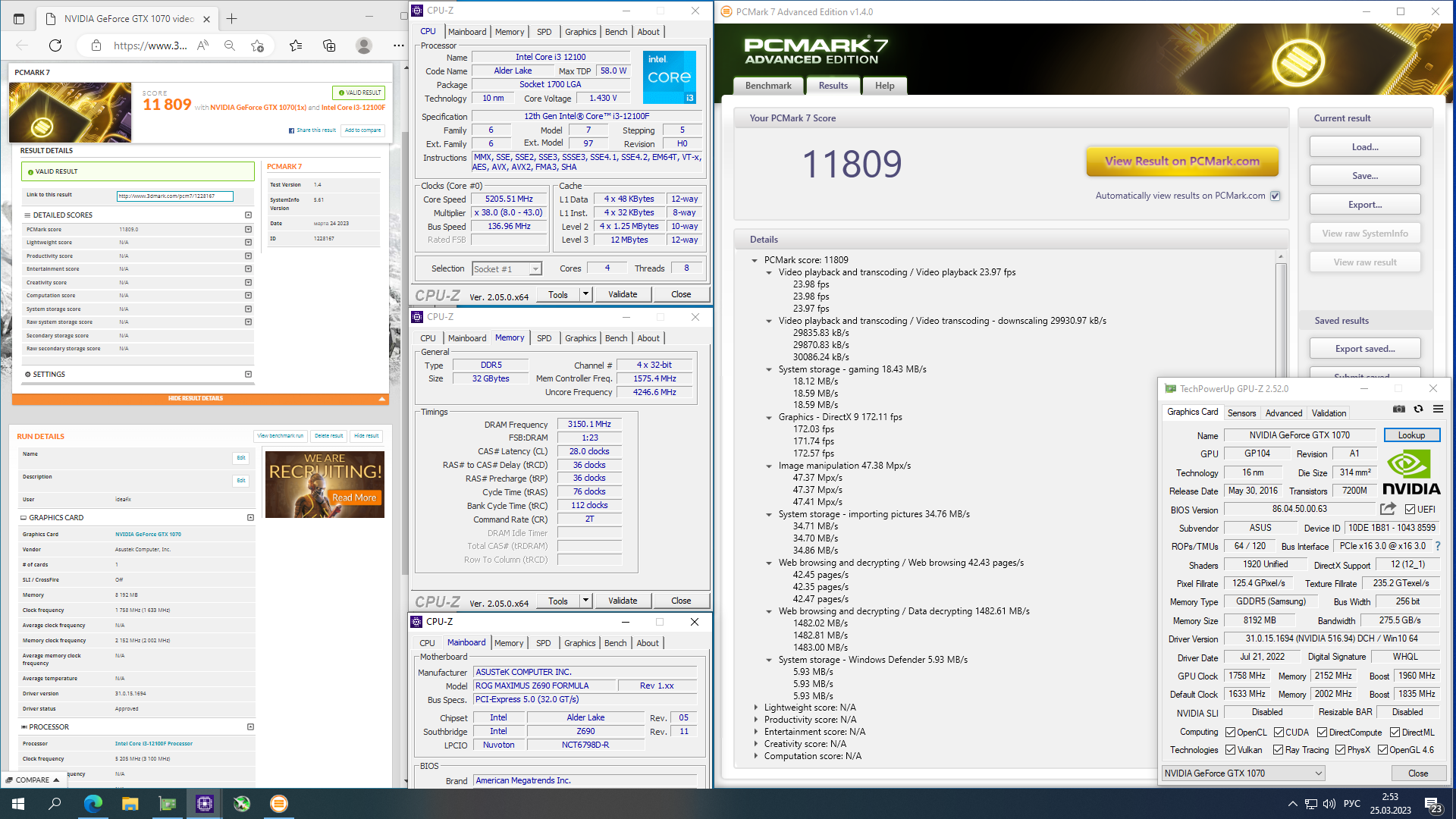The image size is (1456, 819).
Task: Open Tools dropdown arrow in top CPU-Z
Action: (585, 294)
